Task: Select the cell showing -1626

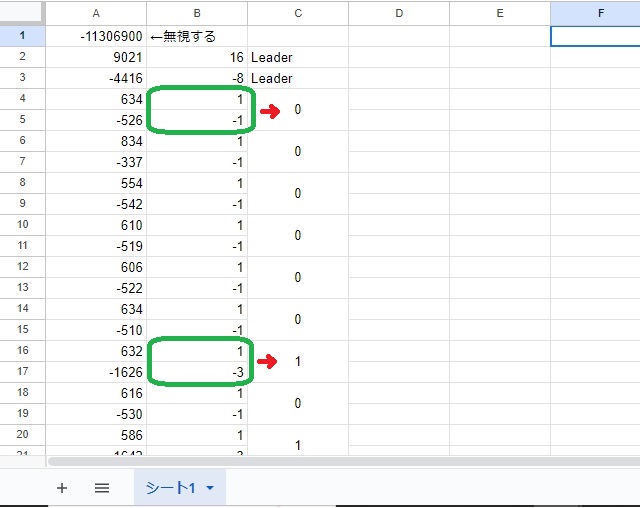Action: 95,372
